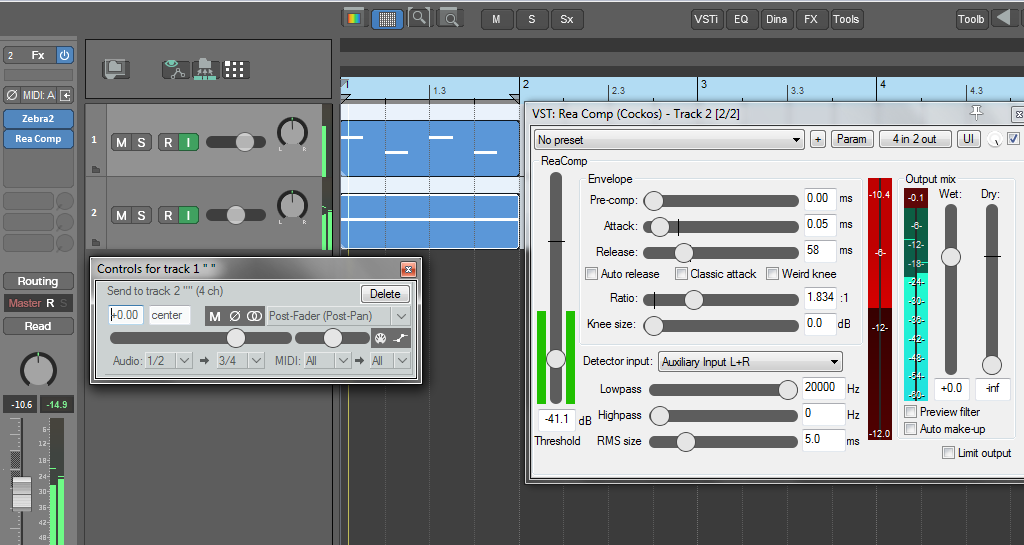1024x545 pixels.
Task: Mute track 1
Action: pyautogui.click(x=121, y=142)
